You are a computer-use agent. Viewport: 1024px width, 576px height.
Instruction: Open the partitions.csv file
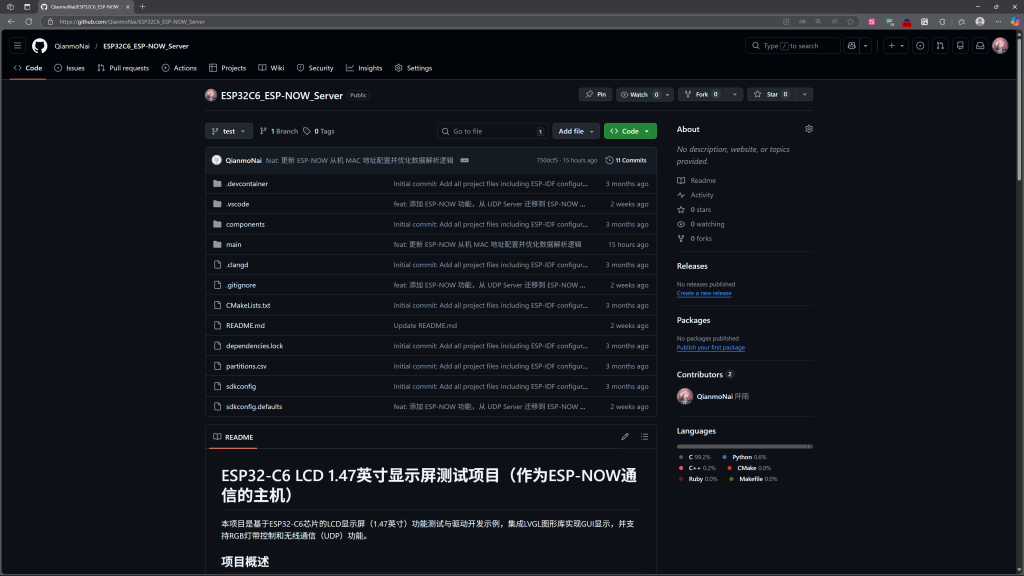(x=246, y=366)
